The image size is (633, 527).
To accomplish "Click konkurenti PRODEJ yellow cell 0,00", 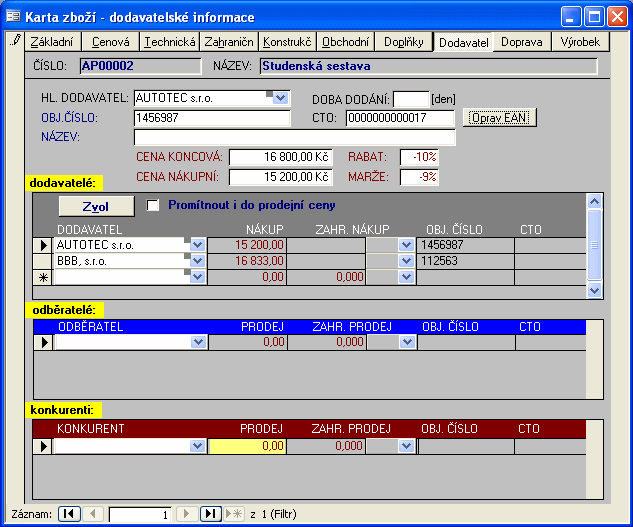I will click(x=247, y=446).
